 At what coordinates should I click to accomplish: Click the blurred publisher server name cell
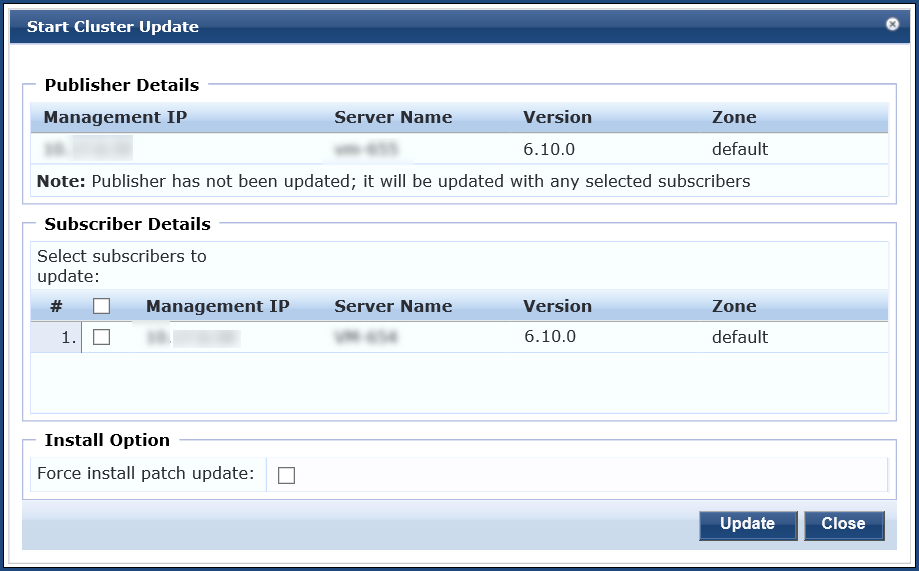click(x=366, y=149)
